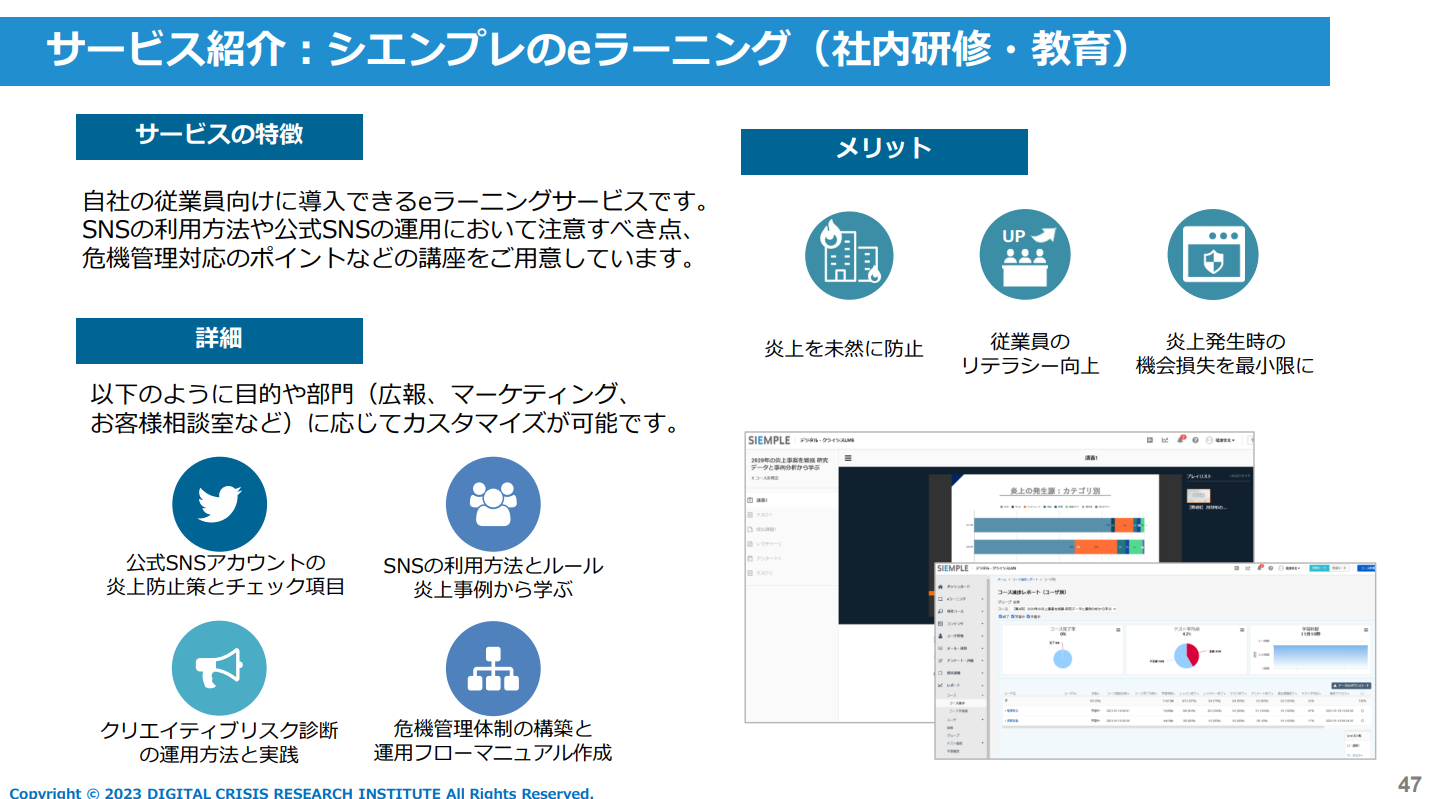Screen dimensions: 1430x799
Task: Click the UP employees literacy icon
Action: (1025, 255)
